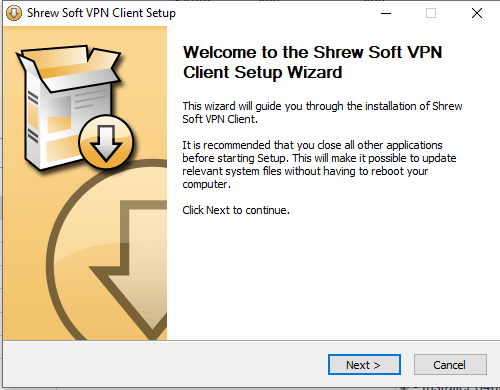Click the grey footer bar beside Next

point(167,364)
